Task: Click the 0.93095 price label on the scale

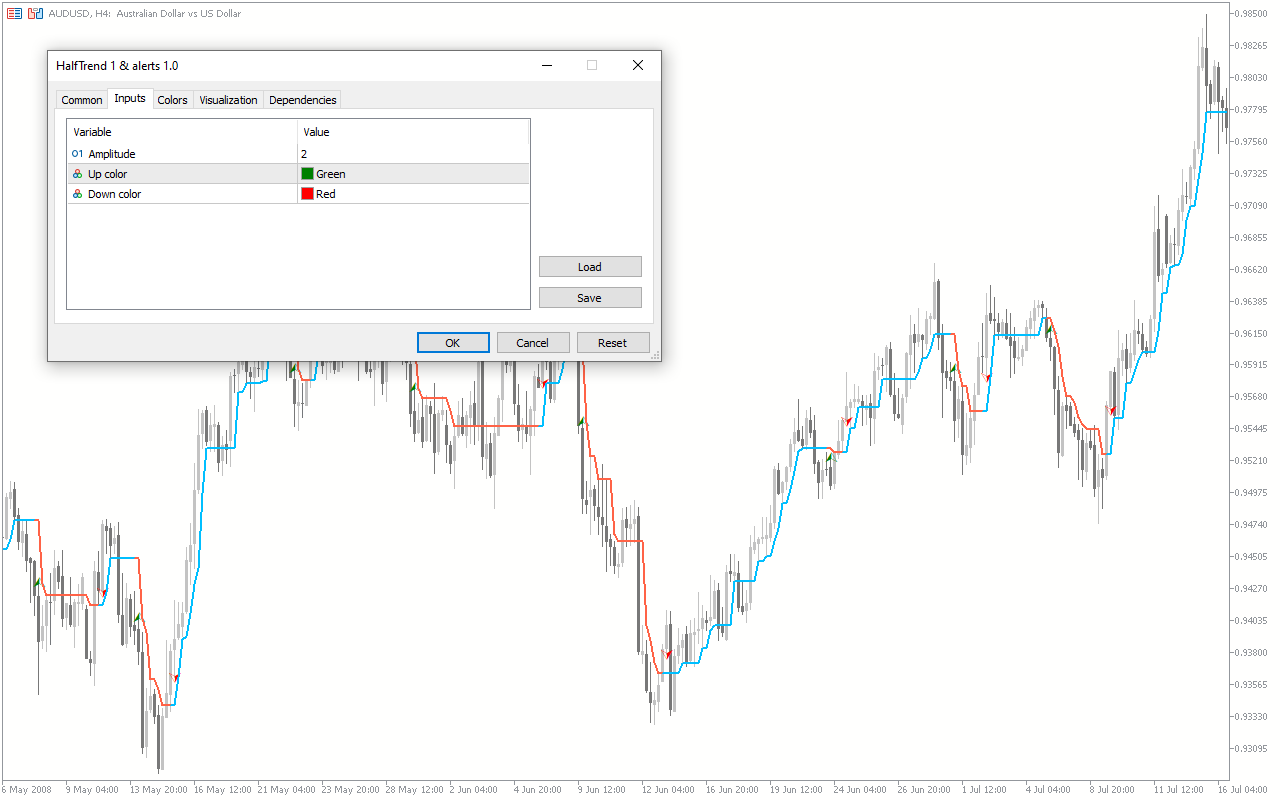Action: pyautogui.click(x=1252, y=748)
